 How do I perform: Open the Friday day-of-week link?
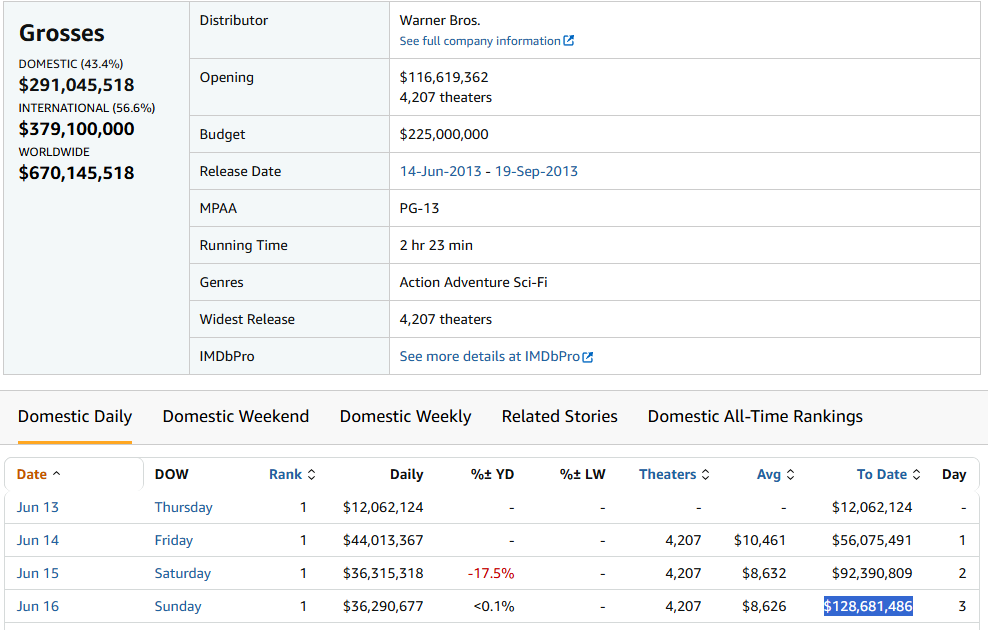pos(173,541)
